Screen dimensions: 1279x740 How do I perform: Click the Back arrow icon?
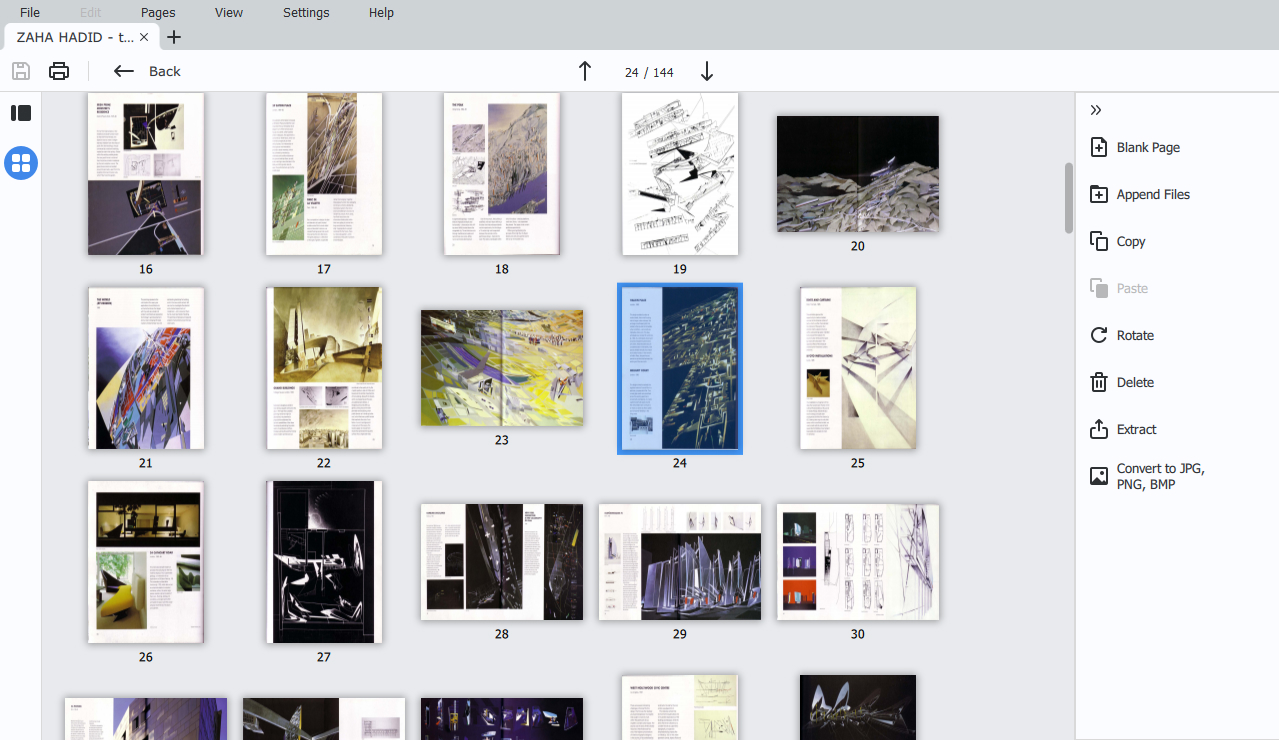pos(124,71)
